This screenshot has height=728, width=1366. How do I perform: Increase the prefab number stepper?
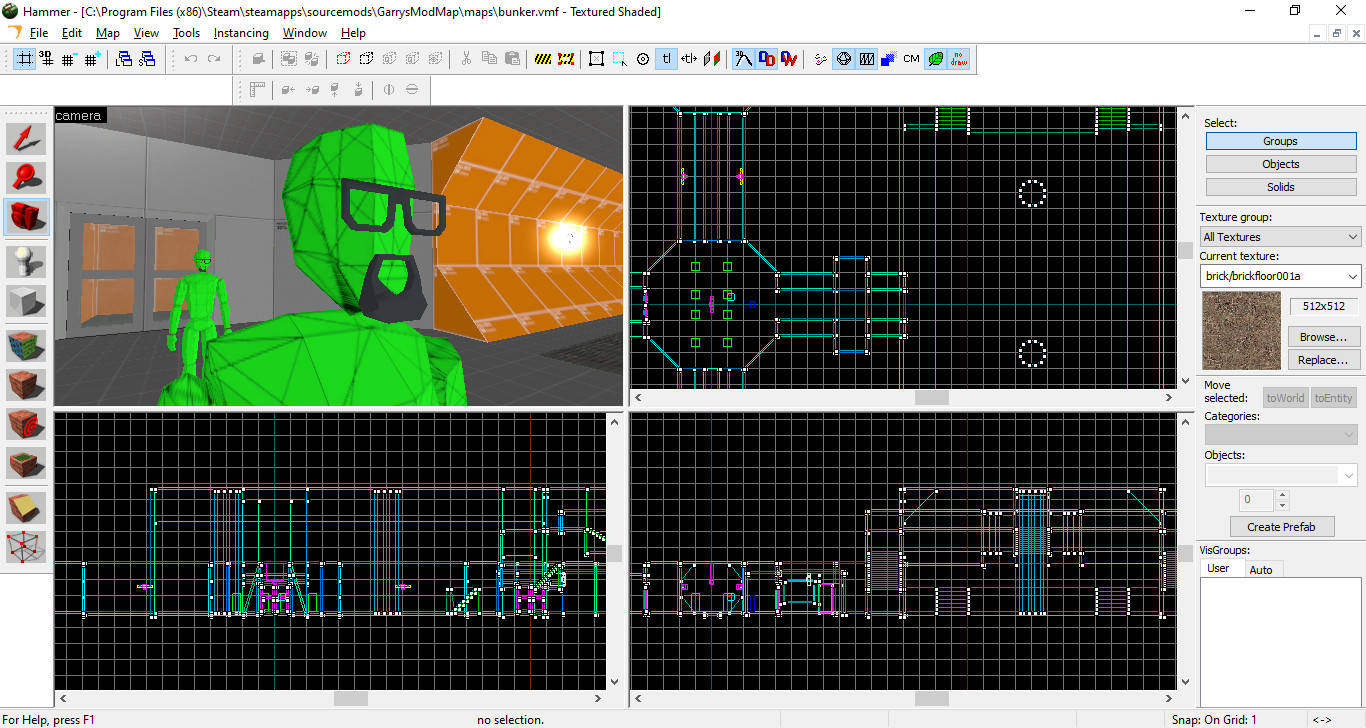tap(1282, 494)
